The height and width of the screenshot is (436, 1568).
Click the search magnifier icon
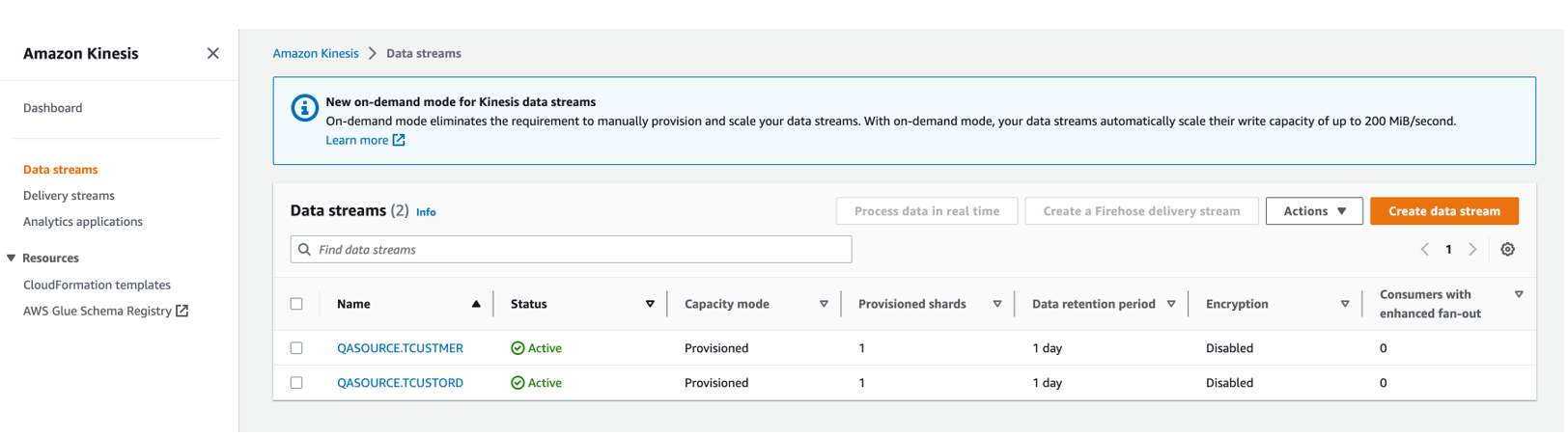coord(305,250)
